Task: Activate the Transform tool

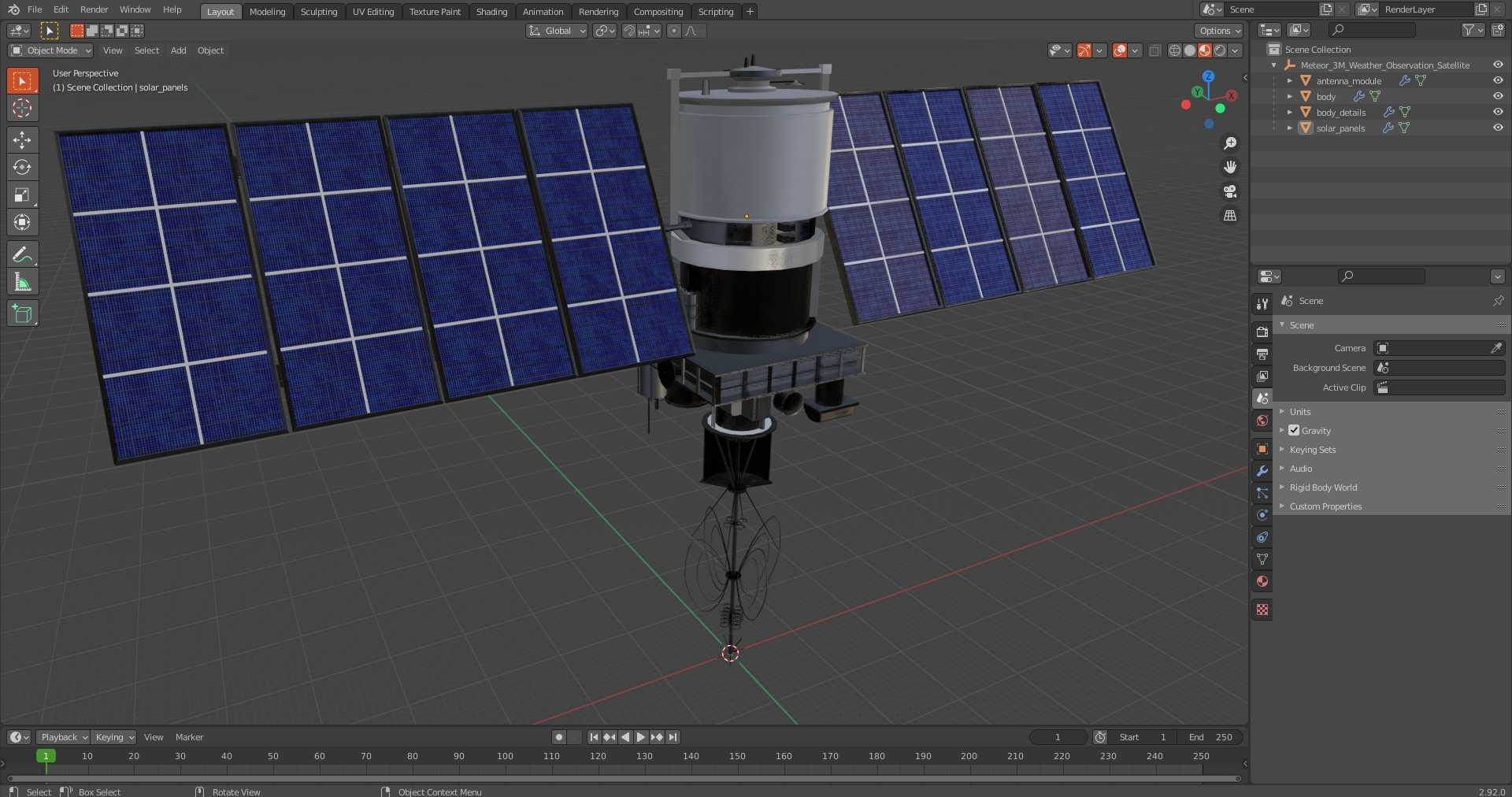Action: click(x=22, y=222)
